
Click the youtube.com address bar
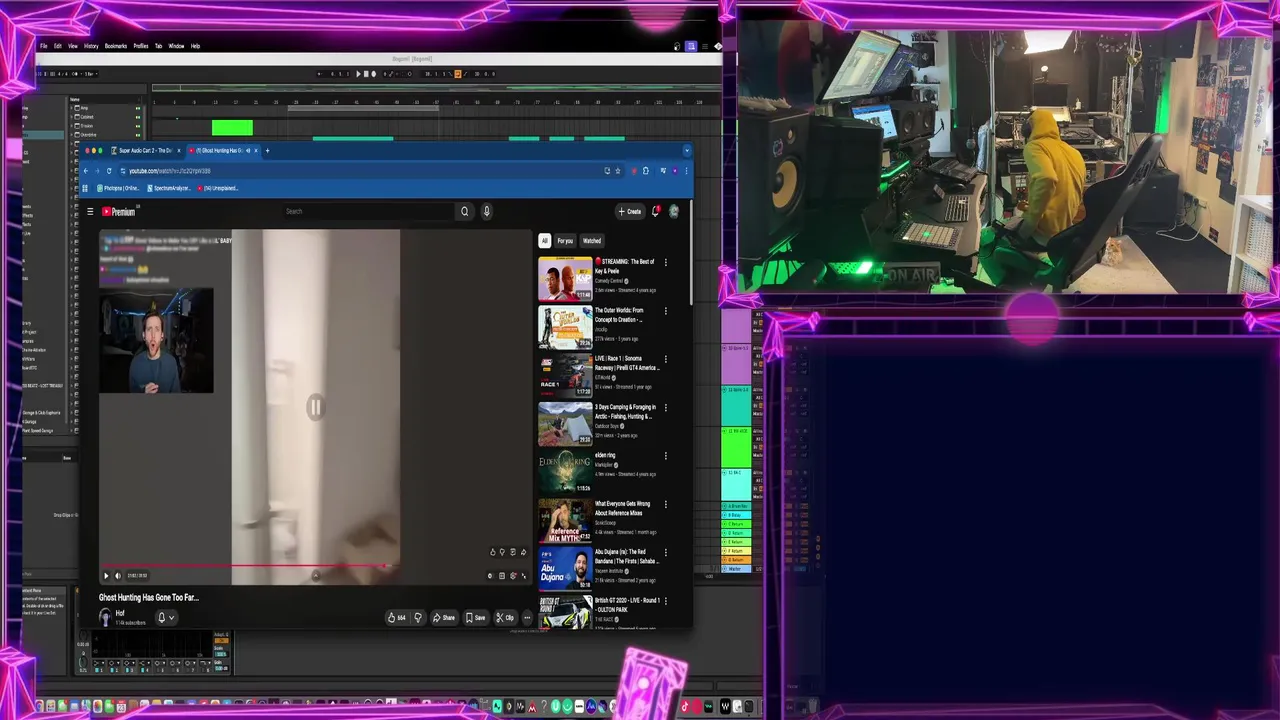click(x=360, y=171)
